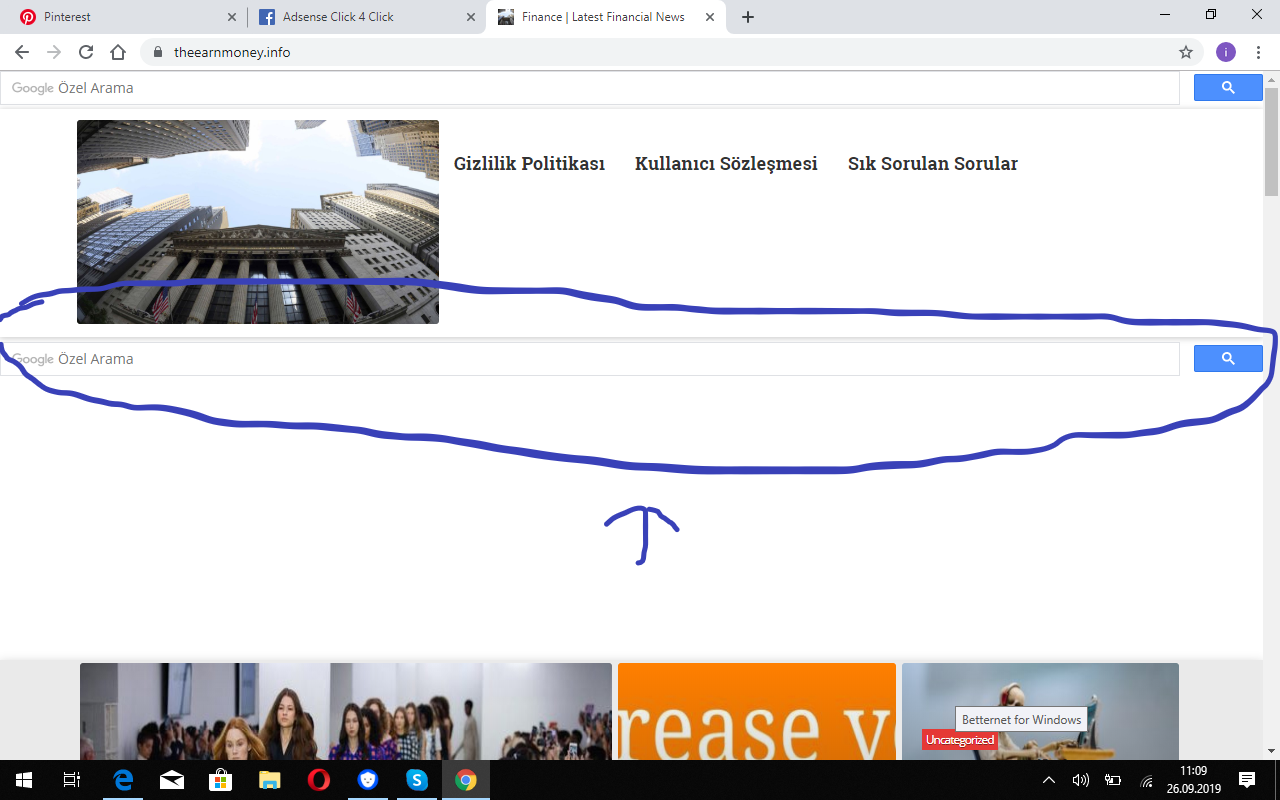1280x800 pixels.
Task: Open Gizlilik Politikası page
Action: 529,164
